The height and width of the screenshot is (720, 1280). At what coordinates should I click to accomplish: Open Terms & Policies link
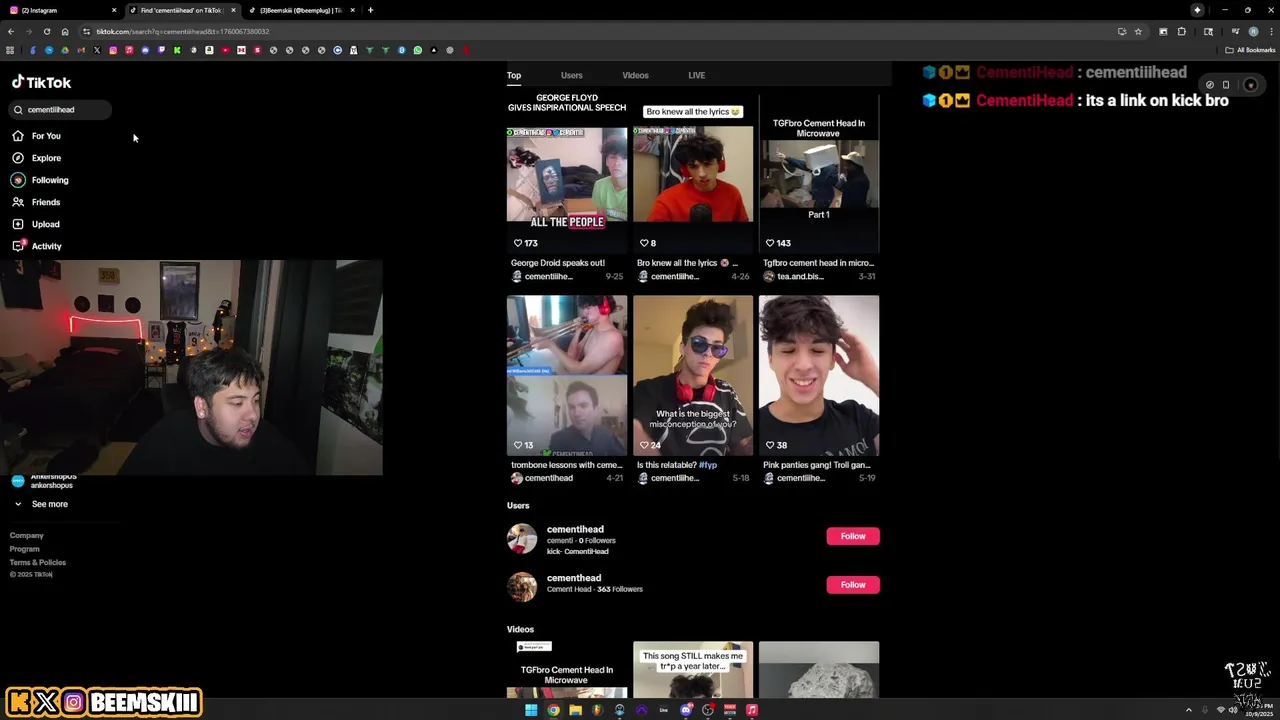pos(38,562)
